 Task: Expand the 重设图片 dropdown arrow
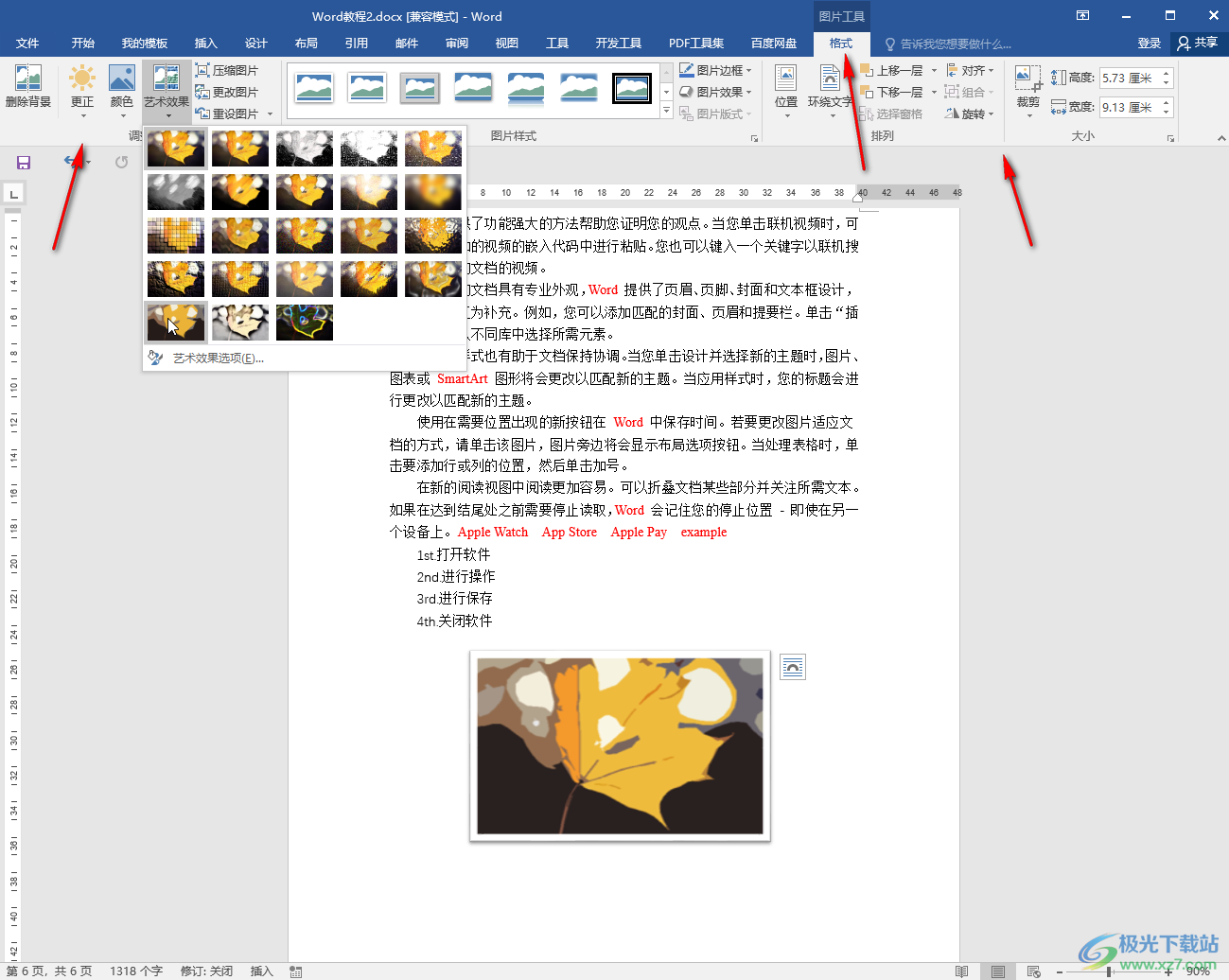[271, 114]
